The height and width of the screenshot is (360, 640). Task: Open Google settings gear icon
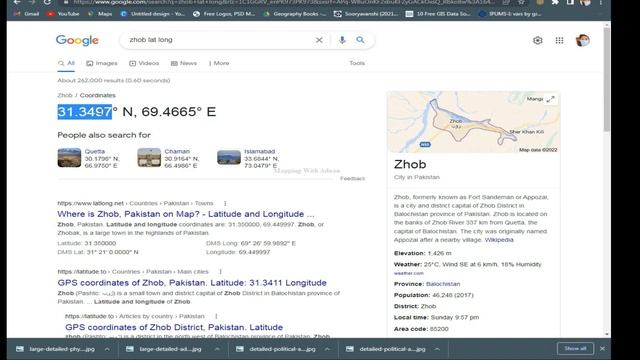coord(538,40)
